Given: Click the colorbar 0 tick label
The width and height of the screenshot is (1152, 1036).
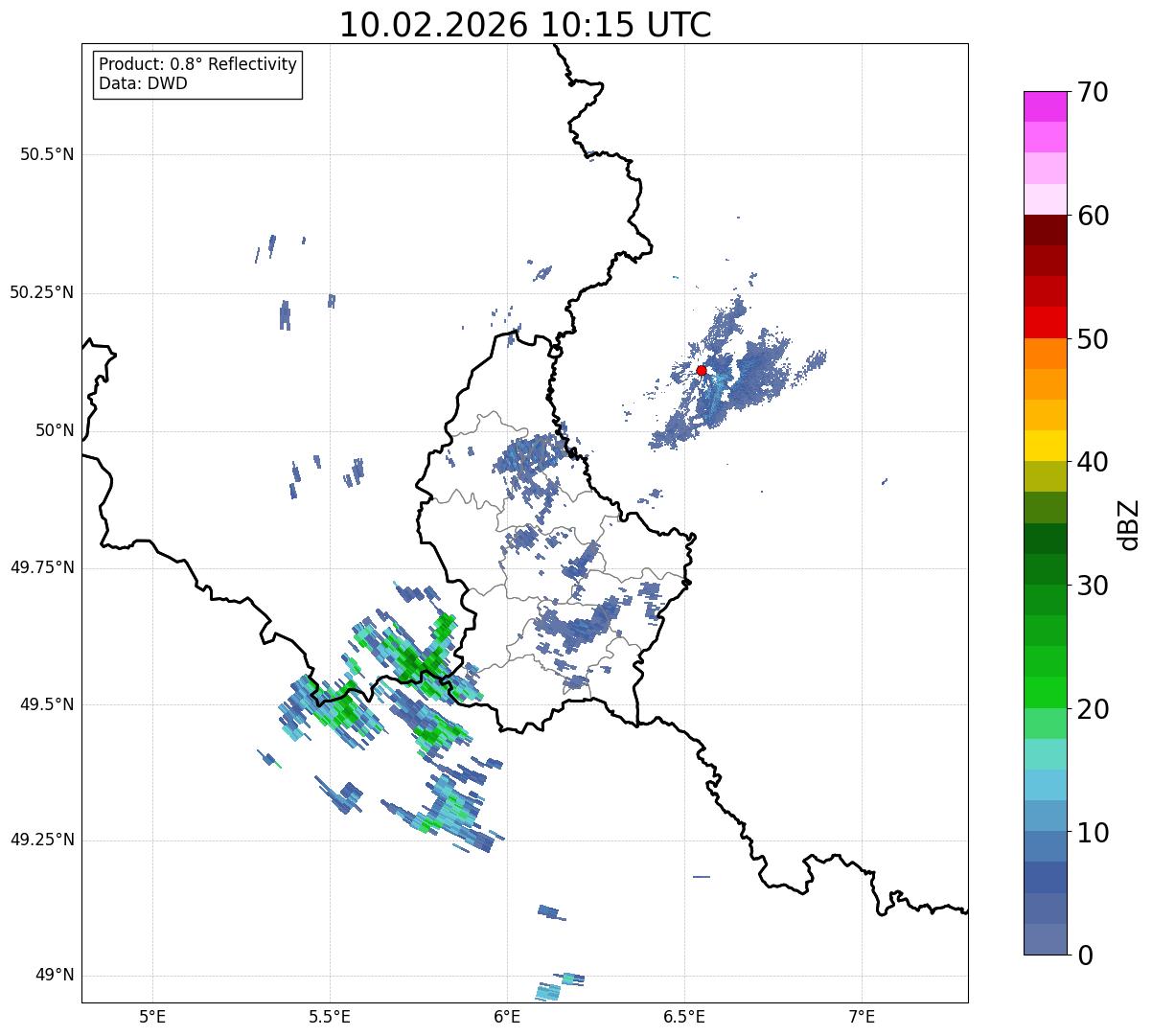Looking at the screenshot, I should (x=1085, y=955).
